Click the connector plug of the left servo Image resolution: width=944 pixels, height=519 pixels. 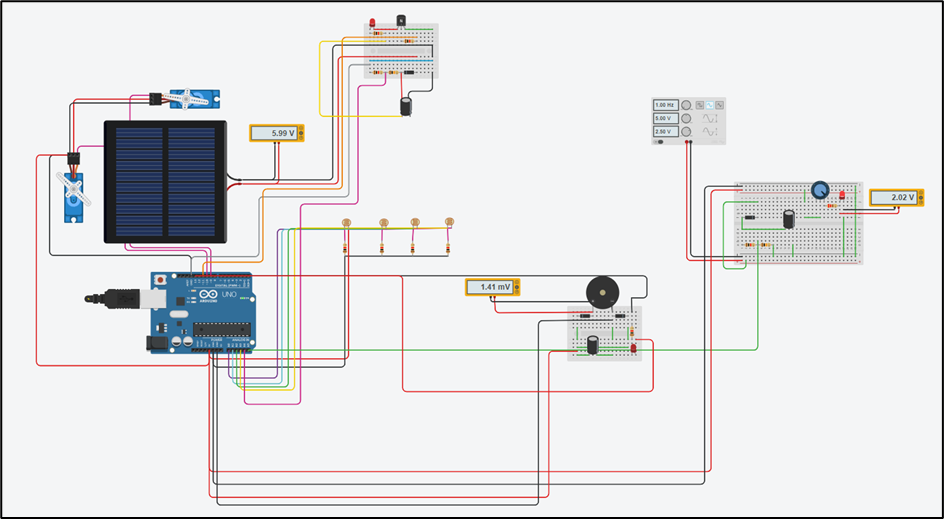tap(73, 159)
